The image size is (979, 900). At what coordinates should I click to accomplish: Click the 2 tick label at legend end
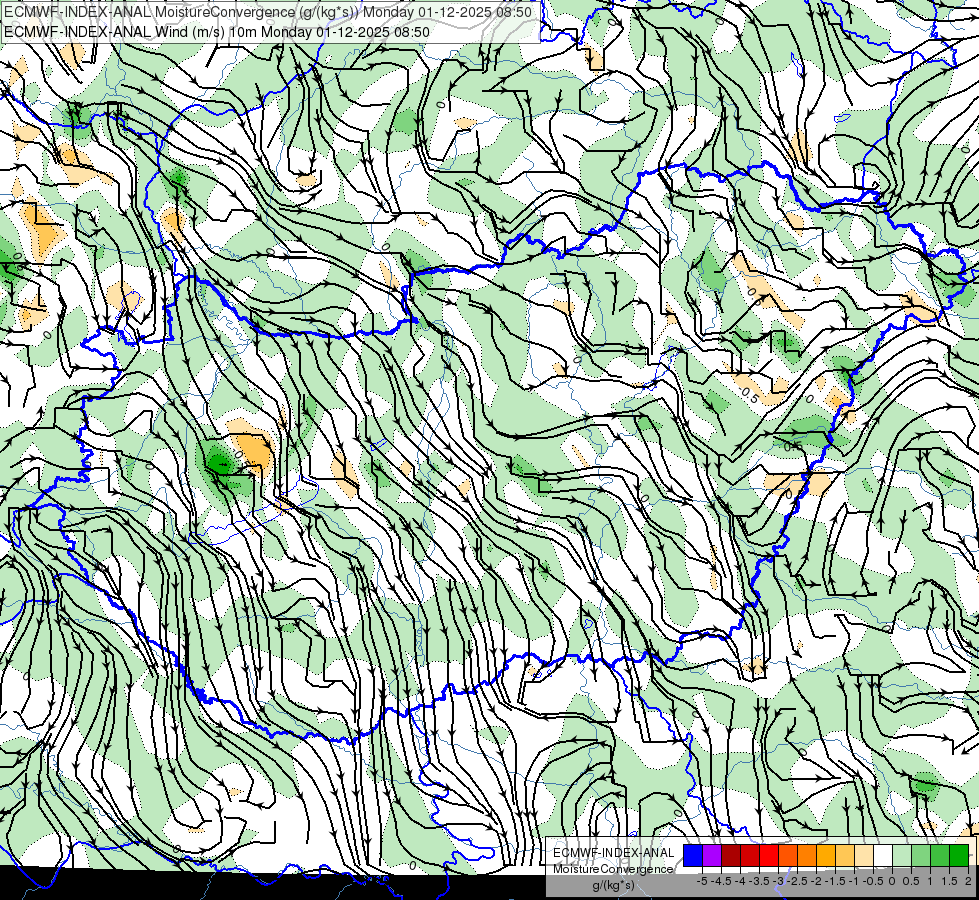[968, 881]
